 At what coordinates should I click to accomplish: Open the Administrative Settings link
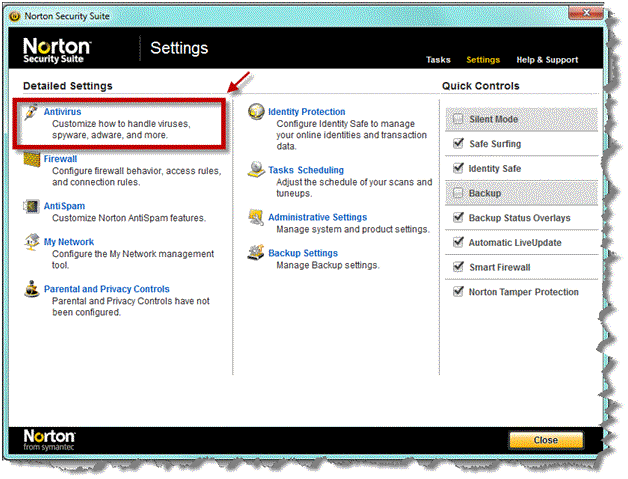[x=318, y=217]
